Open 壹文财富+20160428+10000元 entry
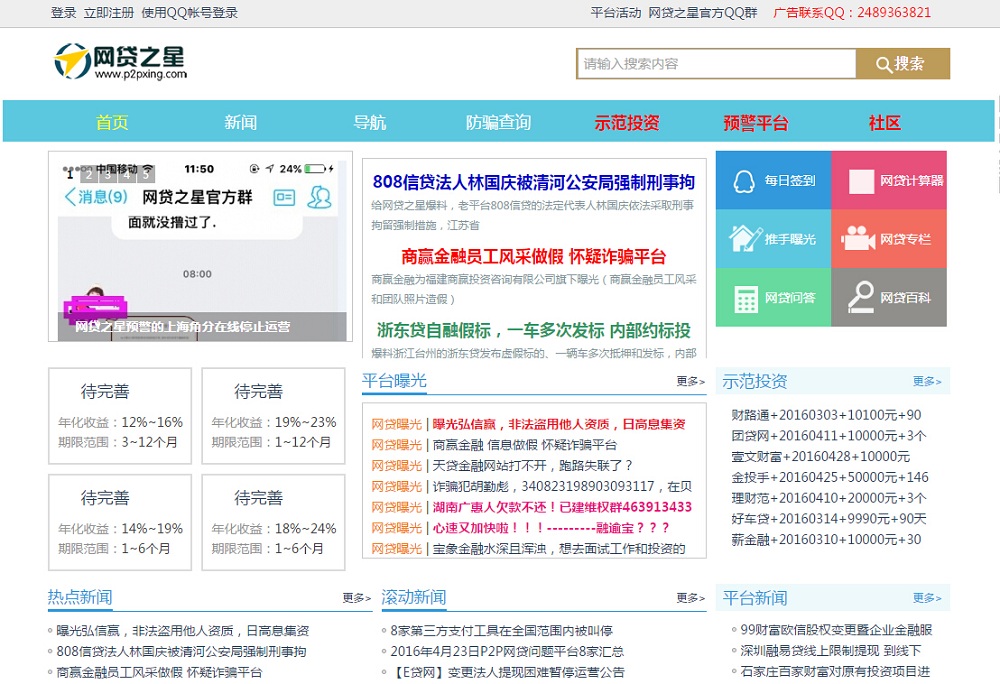 click(x=820, y=456)
